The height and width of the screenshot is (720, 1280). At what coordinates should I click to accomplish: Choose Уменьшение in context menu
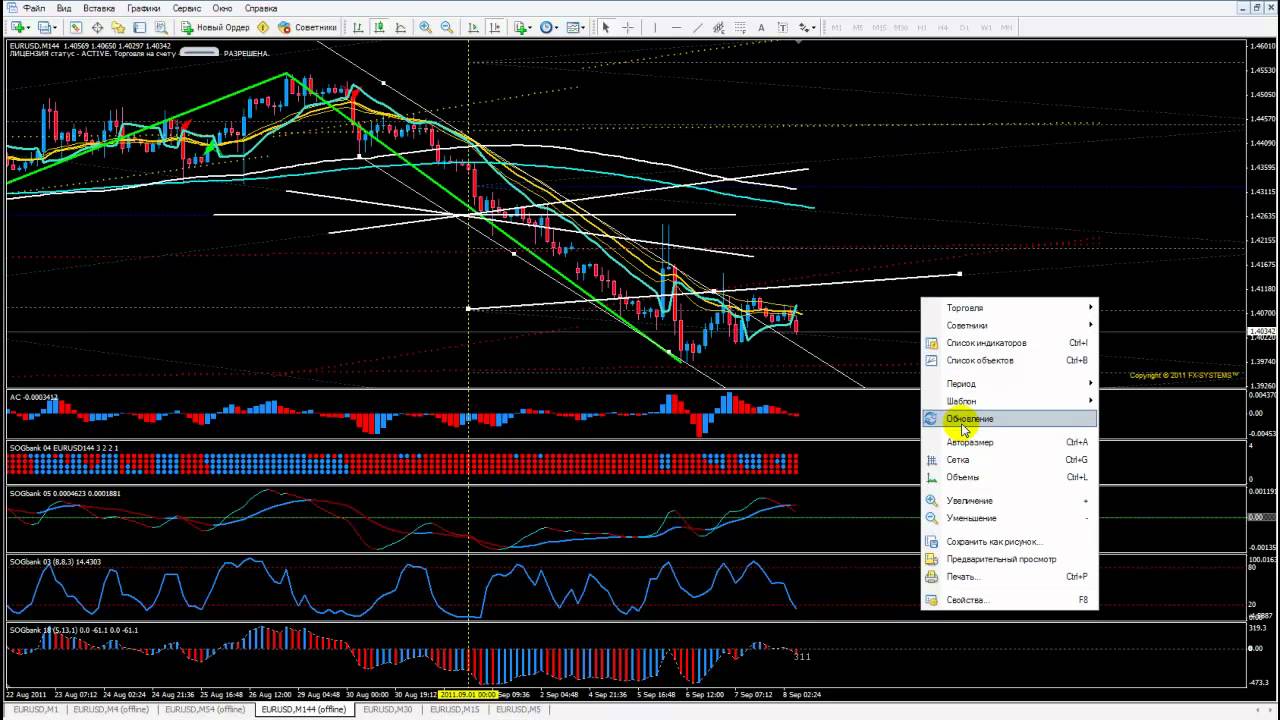pos(1009,518)
